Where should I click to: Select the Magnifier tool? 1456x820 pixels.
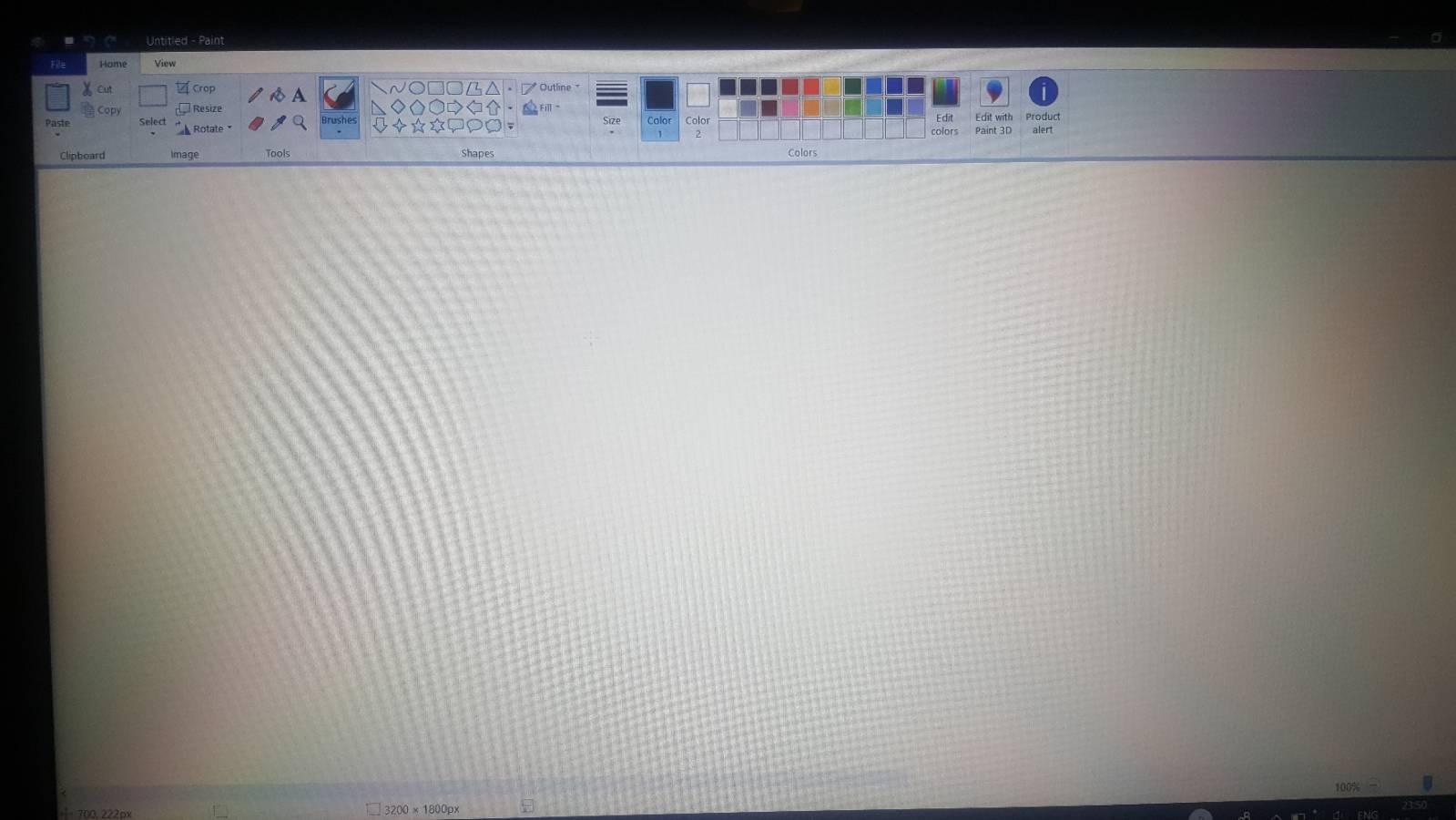pos(299,123)
